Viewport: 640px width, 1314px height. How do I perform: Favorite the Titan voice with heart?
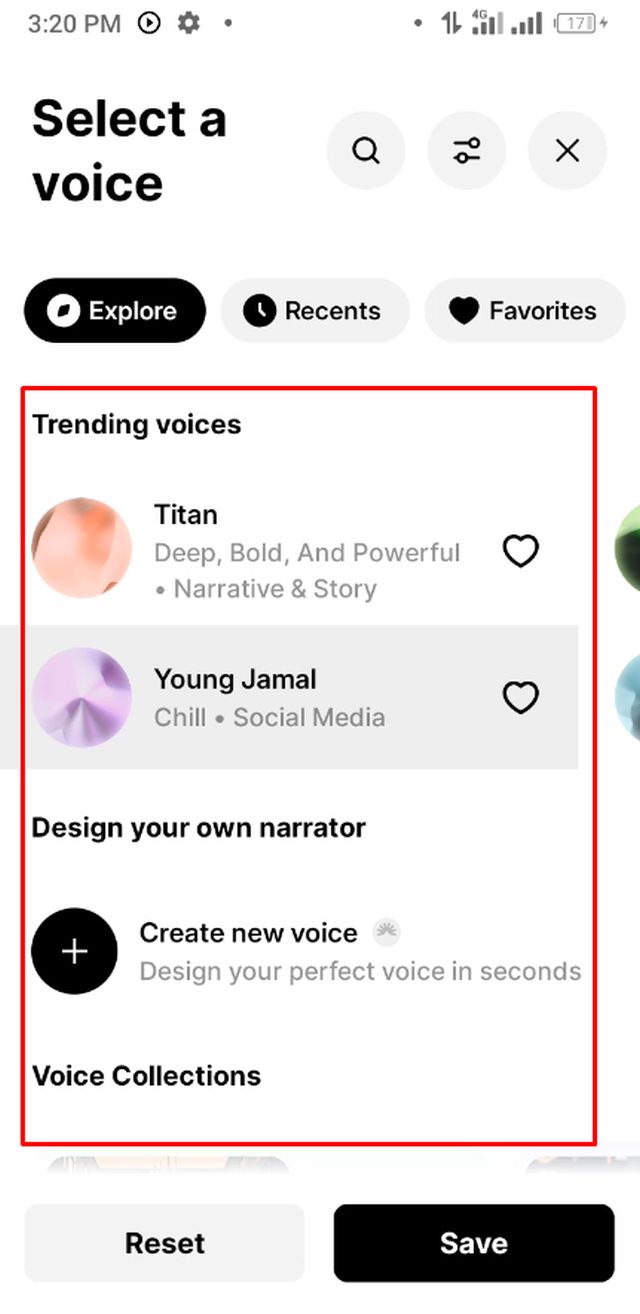pyautogui.click(x=520, y=551)
